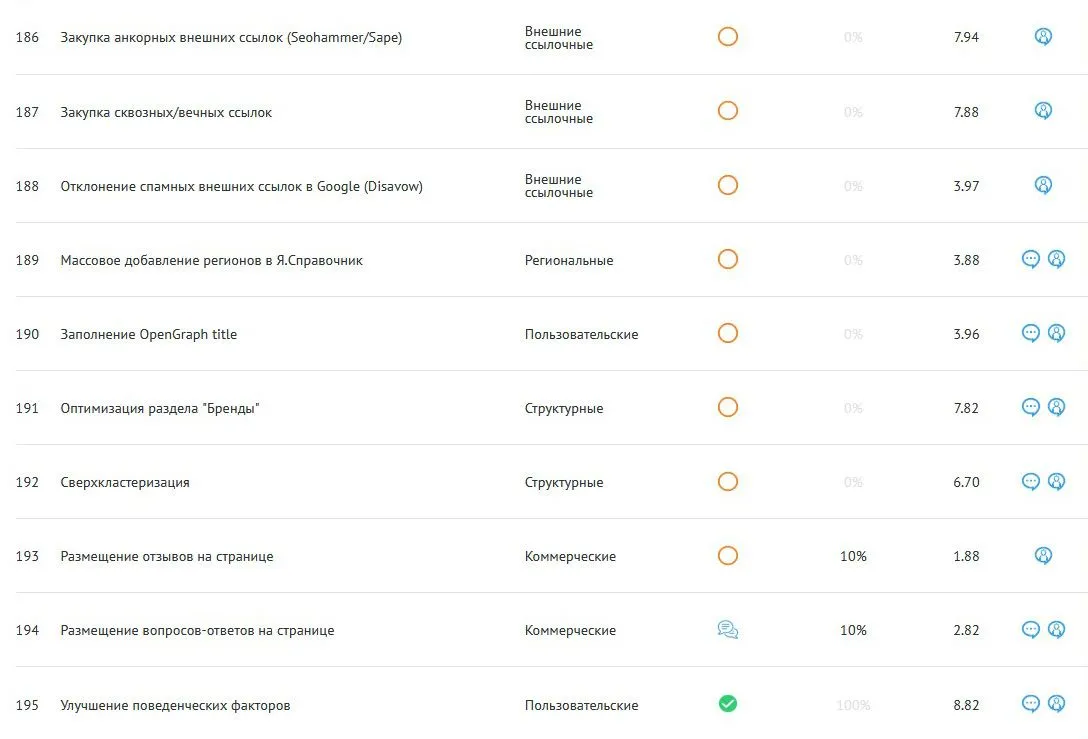
Task: Open task 'Сверхкластеризация'
Action: tap(125, 482)
